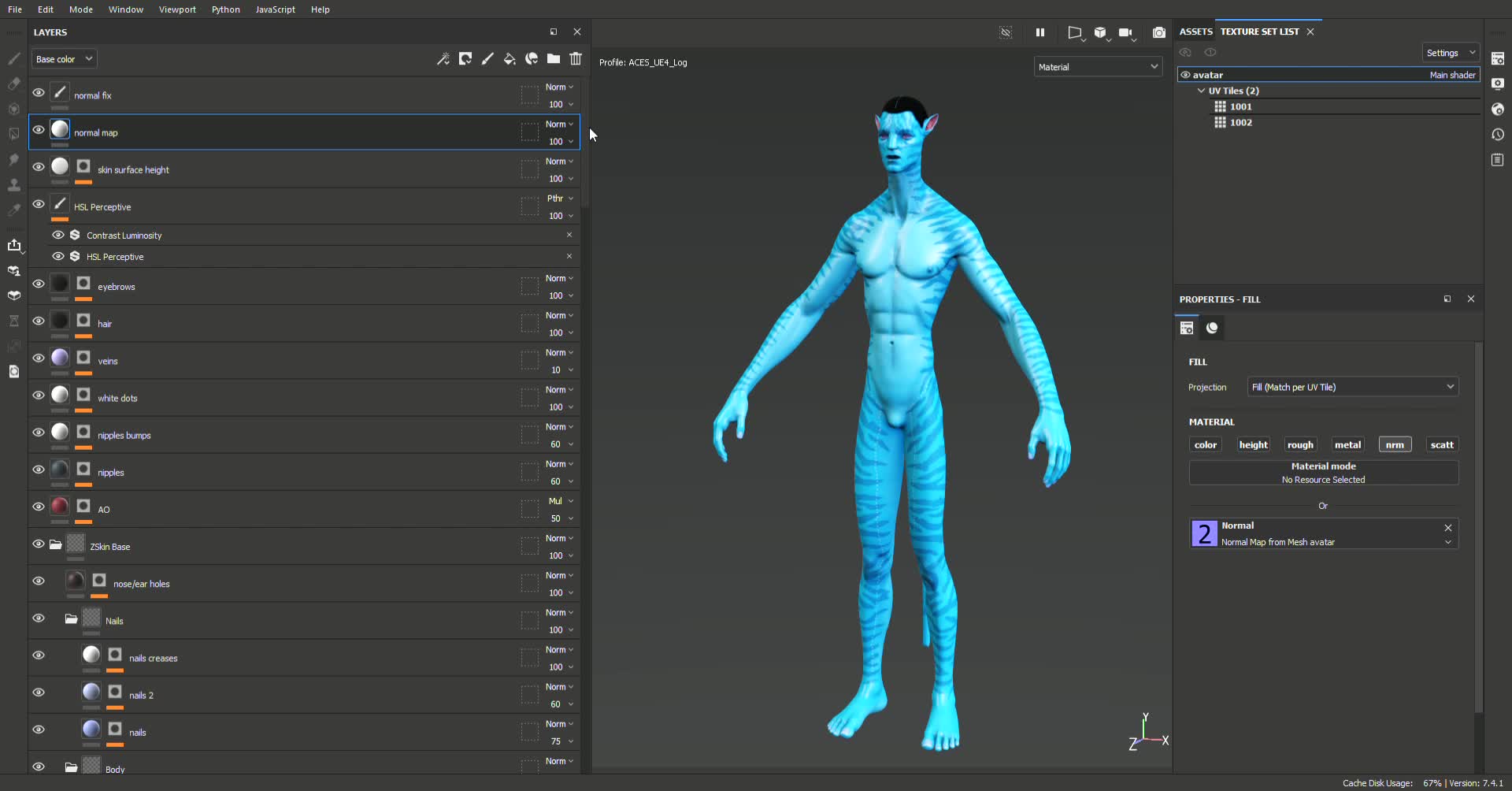This screenshot has height=791, width=1512.
Task: Open the Export/share icon in left toolbar
Action: coord(14,245)
